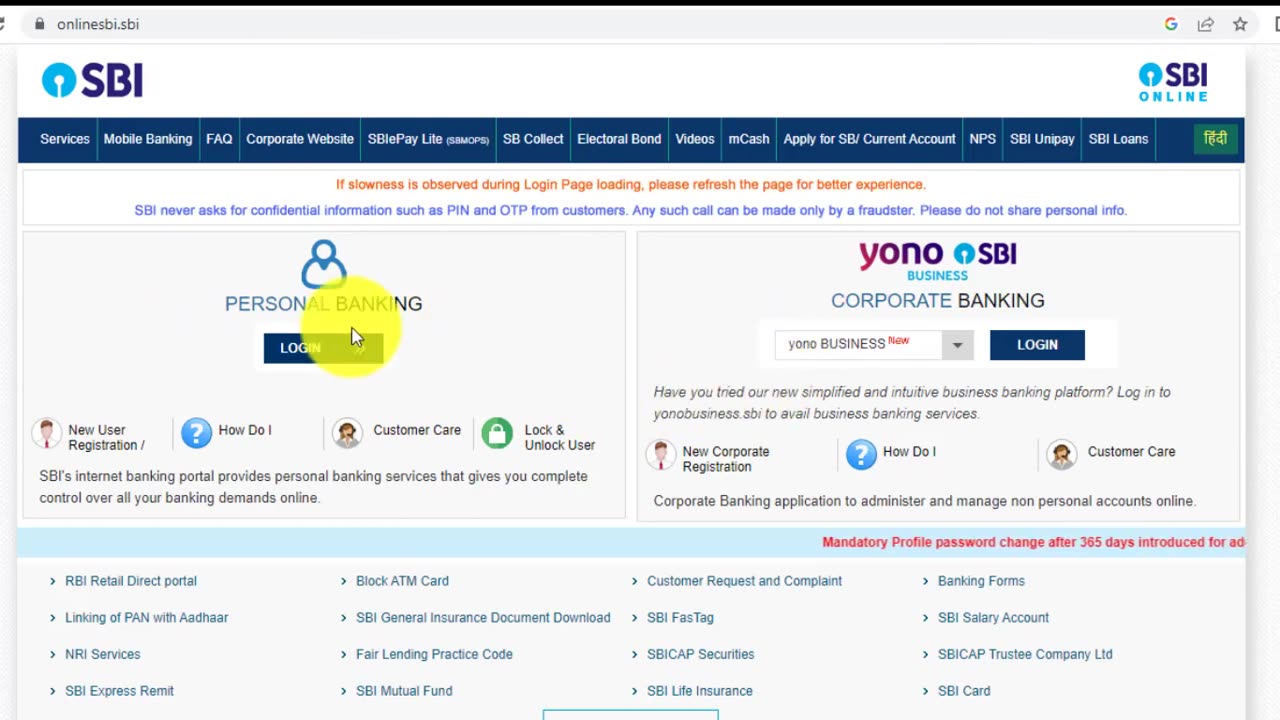Open the Mobile Banking menu item
The image size is (1280, 720).
coord(148,139)
